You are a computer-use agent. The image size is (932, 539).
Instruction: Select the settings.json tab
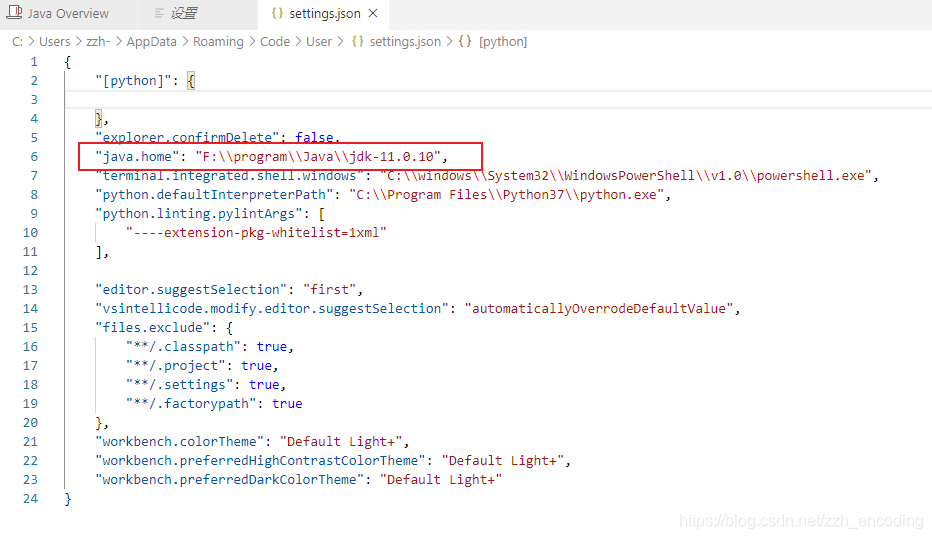(324, 14)
